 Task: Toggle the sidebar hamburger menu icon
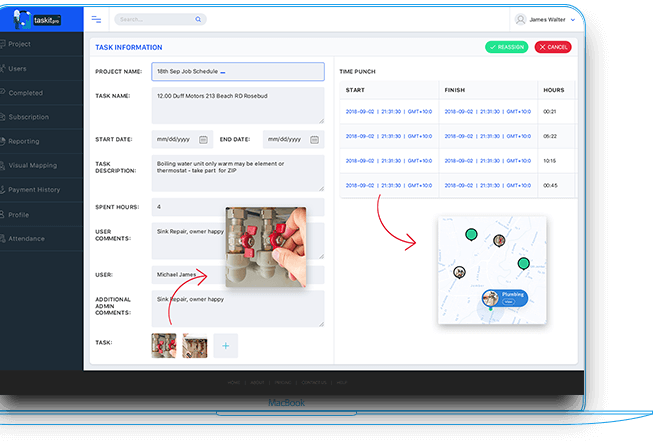pos(96,19)
